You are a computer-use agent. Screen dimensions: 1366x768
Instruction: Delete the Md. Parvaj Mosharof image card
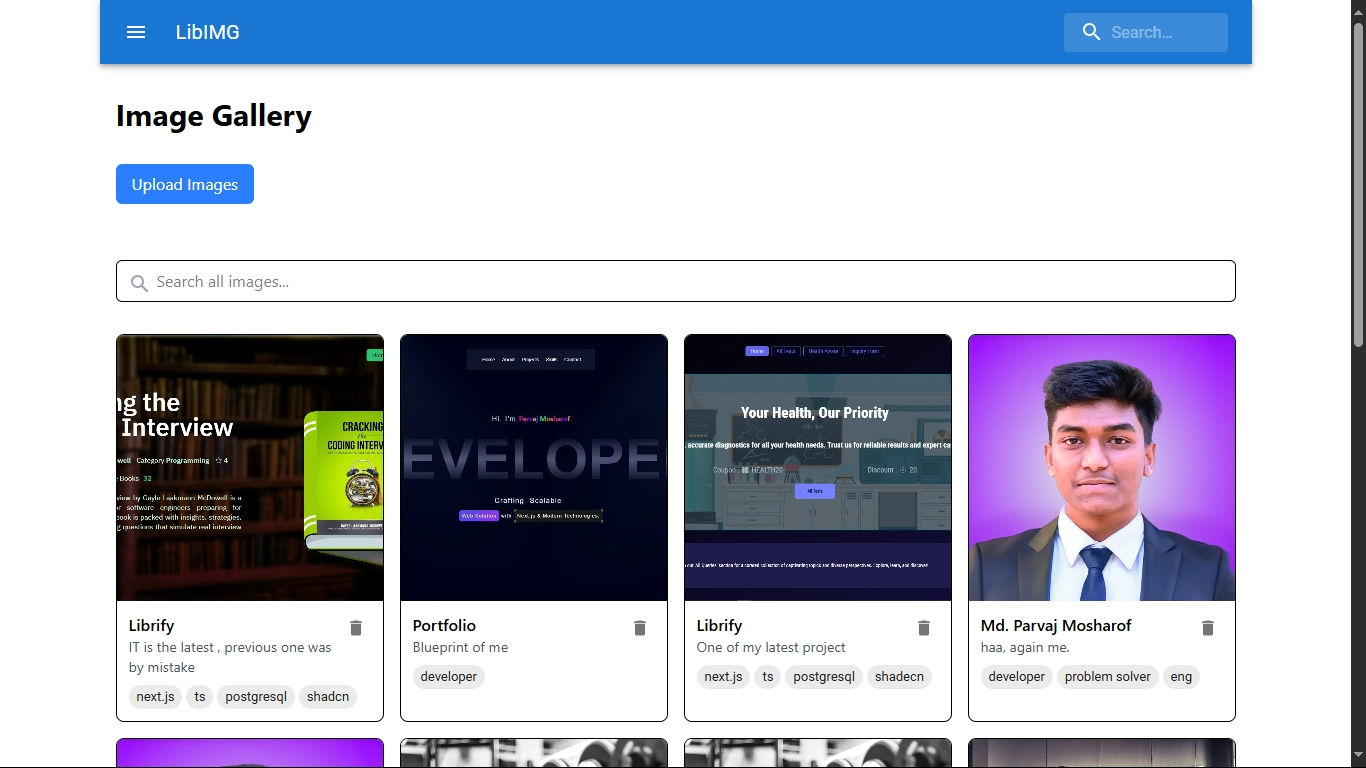(x=1208, y=628)
